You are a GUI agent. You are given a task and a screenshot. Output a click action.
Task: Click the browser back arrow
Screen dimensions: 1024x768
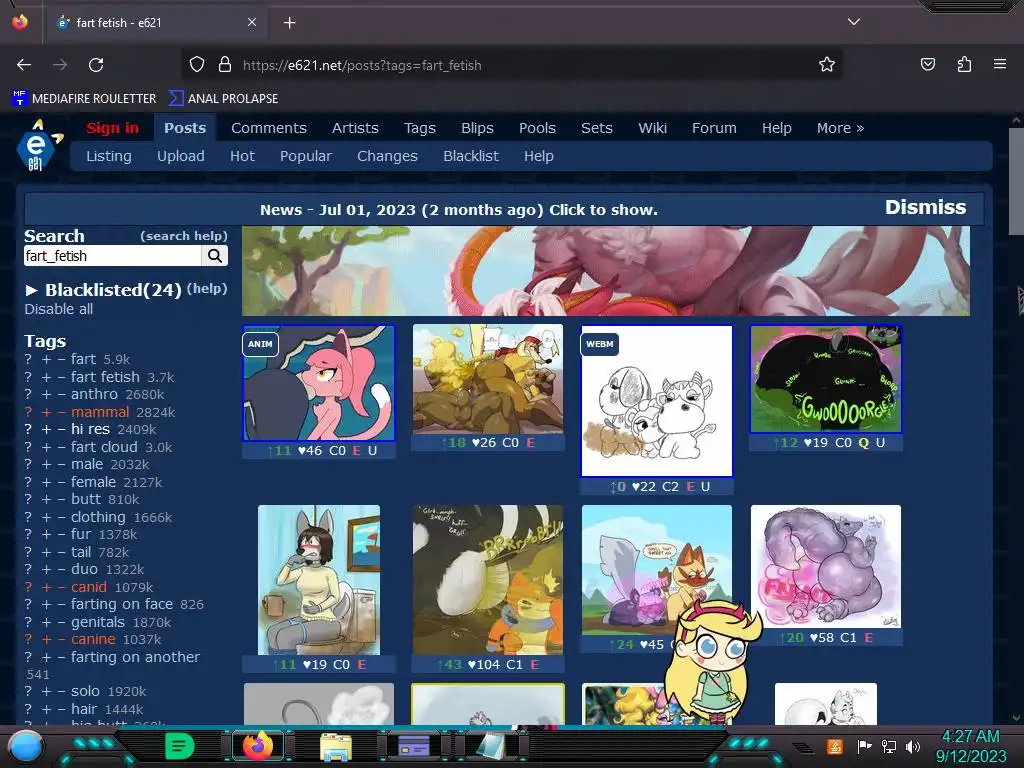(24, 65)
